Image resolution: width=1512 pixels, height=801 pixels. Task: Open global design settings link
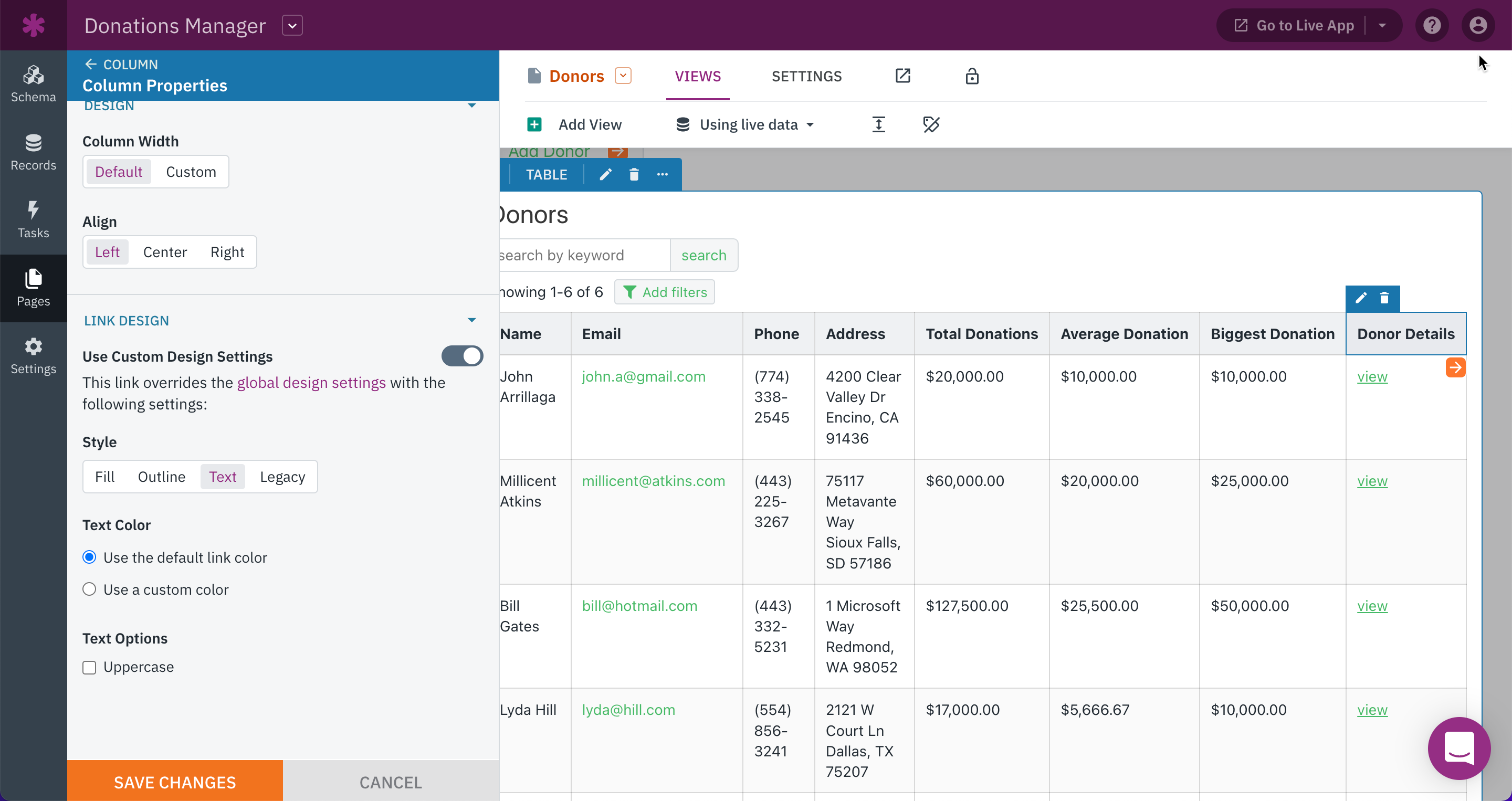pyautogui.click(x=311, y=383)
